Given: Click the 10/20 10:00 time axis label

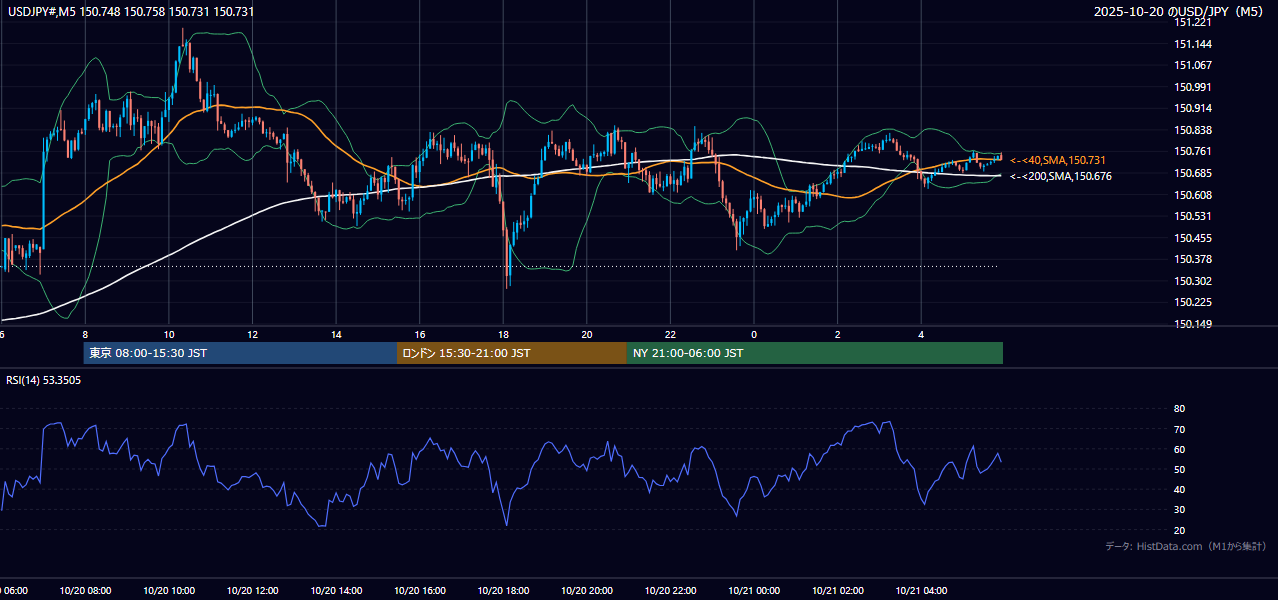Looking at the screenshot, I should pyautogui.click(x=169, y=591).
